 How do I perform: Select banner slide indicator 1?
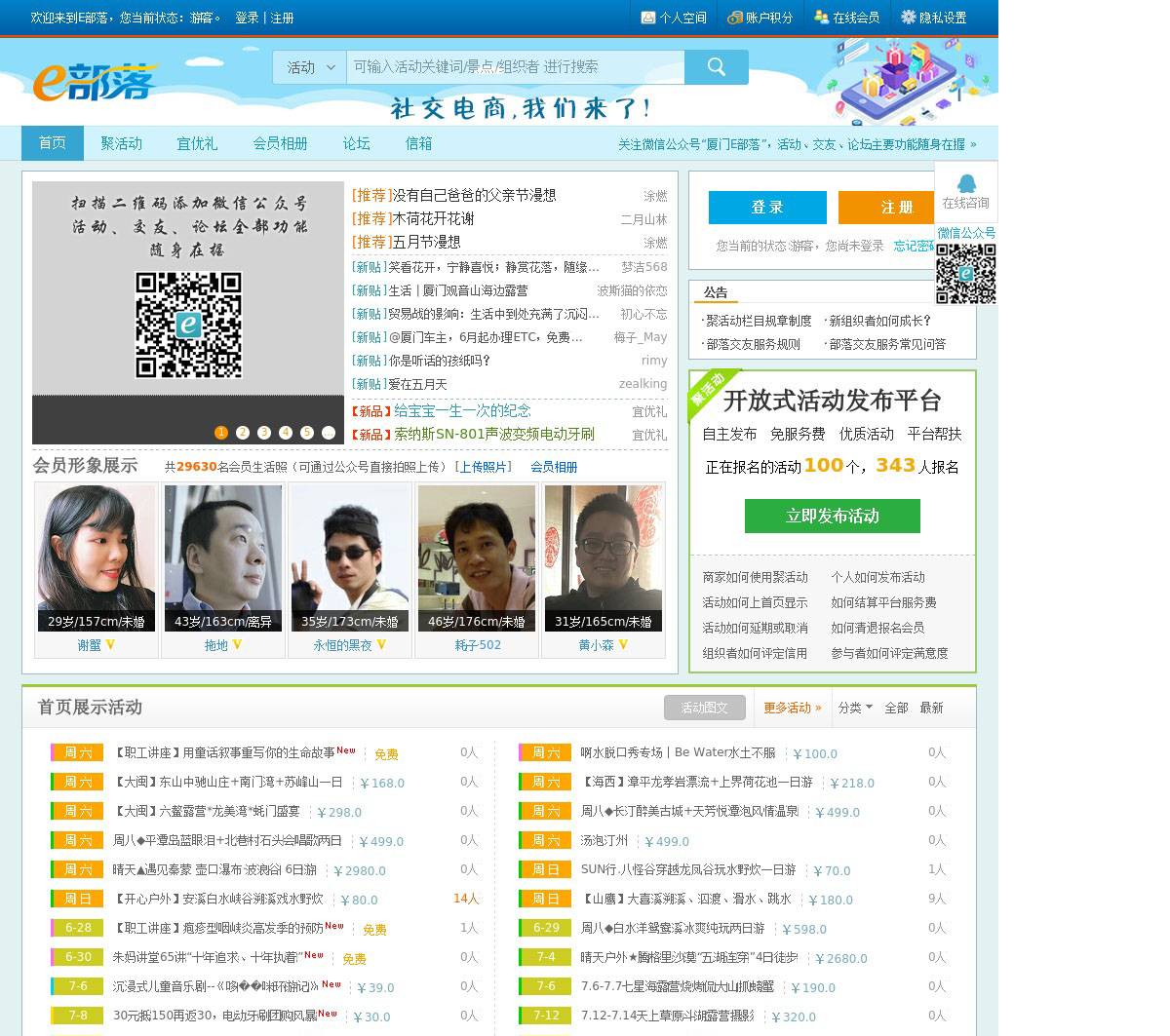pyautogui.click(x=221, y=433)
